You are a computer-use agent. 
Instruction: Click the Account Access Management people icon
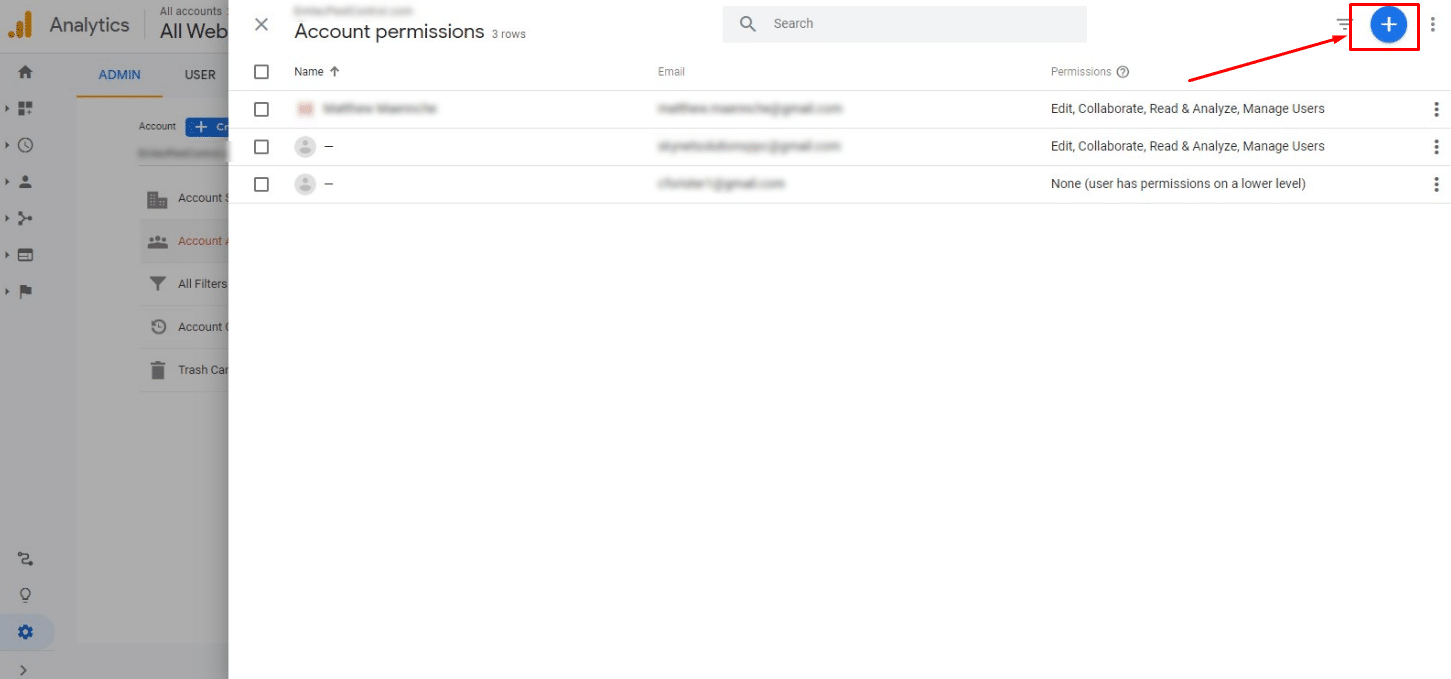(157, 241)
